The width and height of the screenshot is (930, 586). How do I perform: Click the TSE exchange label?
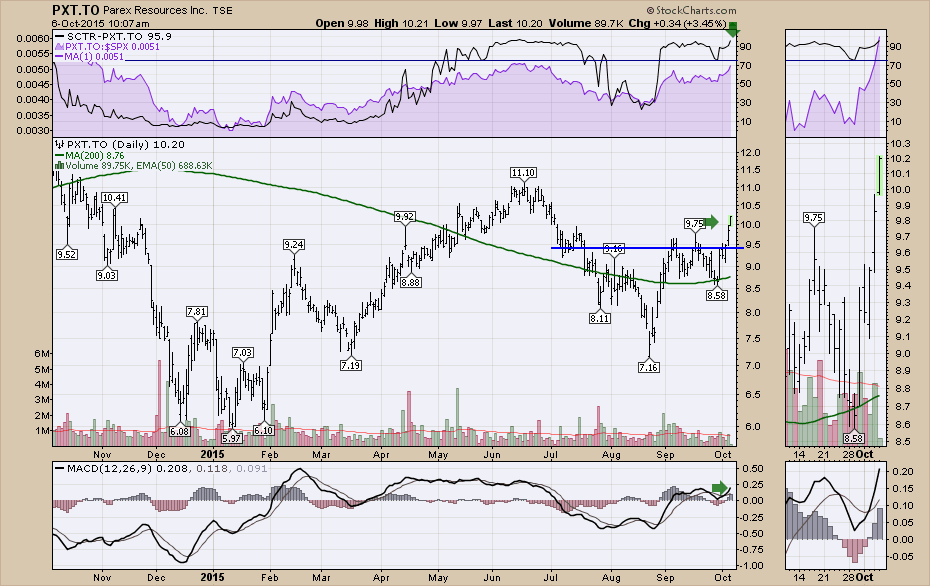(x=222, y=11)
